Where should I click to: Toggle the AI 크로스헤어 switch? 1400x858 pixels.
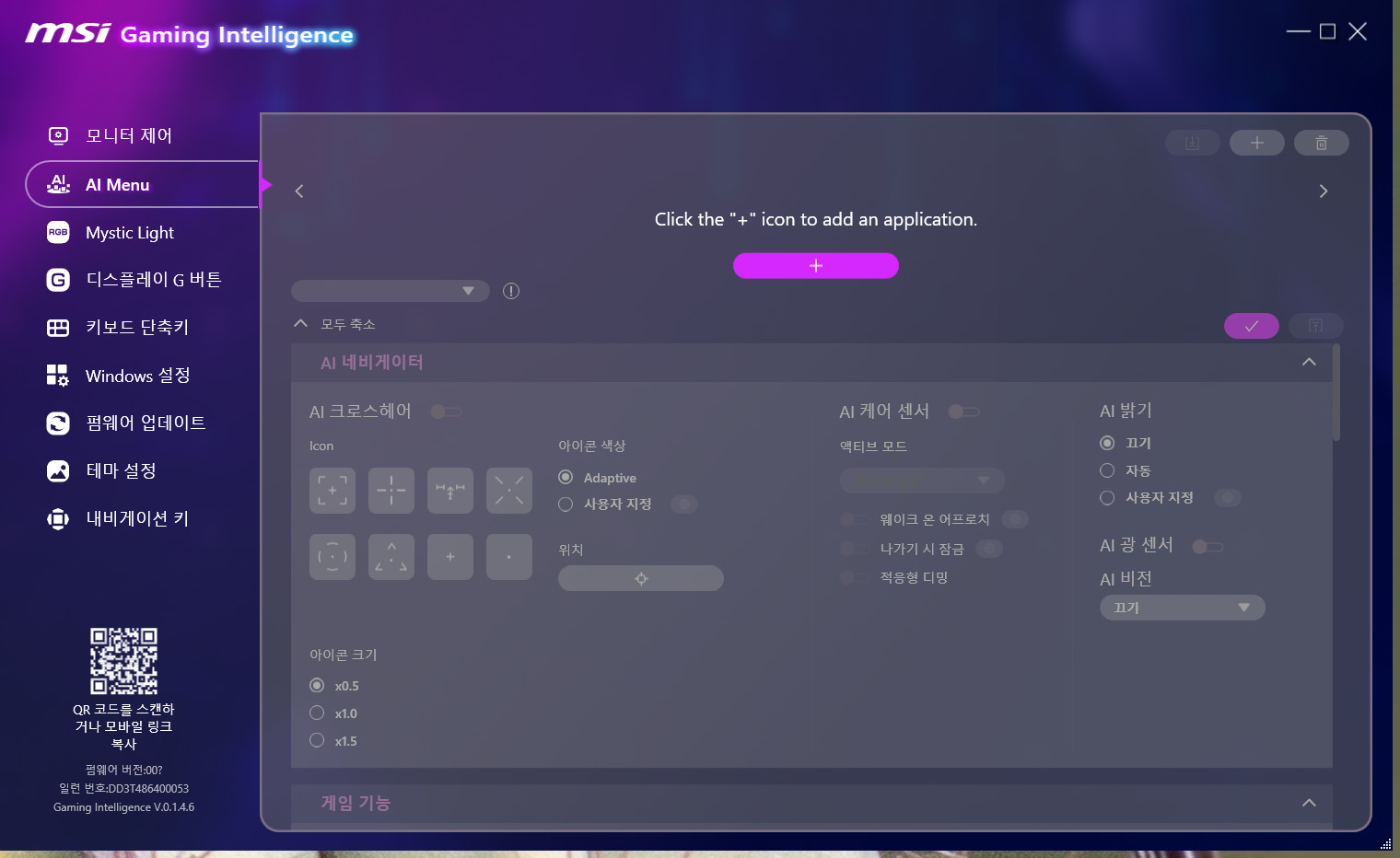pos(446,412)
